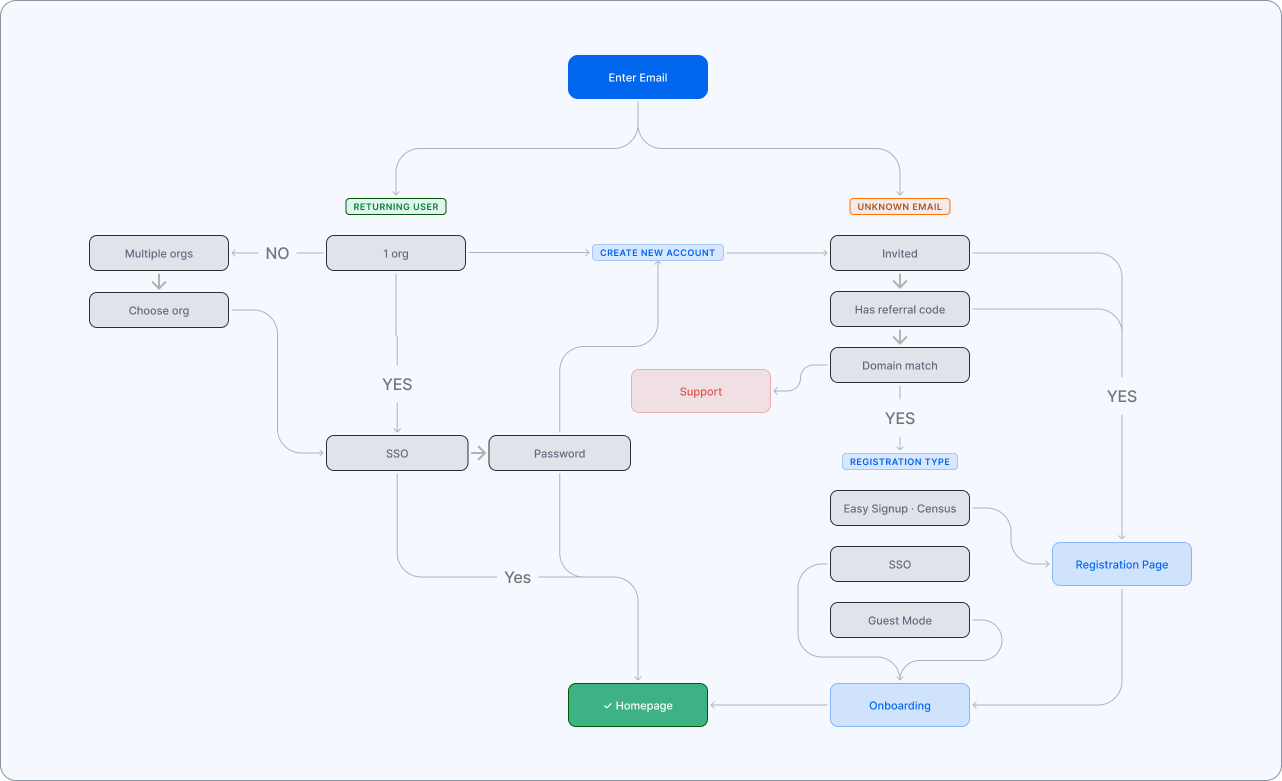The image size is (1282, 781).
Task: Click the NO label beside Multiple orgs
Action: pyautogui.click(x=277, y=254)
